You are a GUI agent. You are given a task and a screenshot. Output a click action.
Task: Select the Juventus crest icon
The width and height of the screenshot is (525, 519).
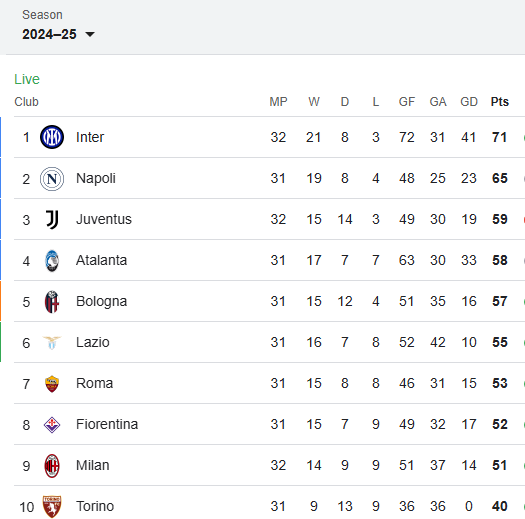coord(52,220)
